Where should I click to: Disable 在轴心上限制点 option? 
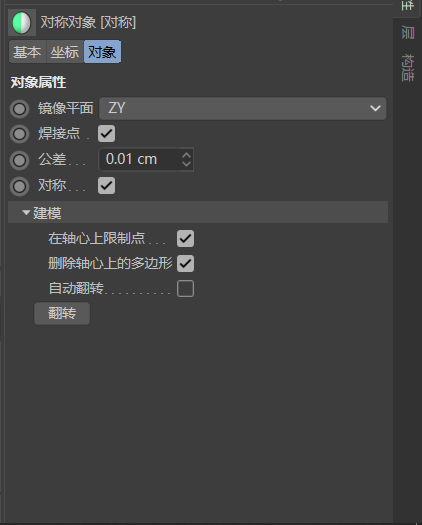click(185, 238)
